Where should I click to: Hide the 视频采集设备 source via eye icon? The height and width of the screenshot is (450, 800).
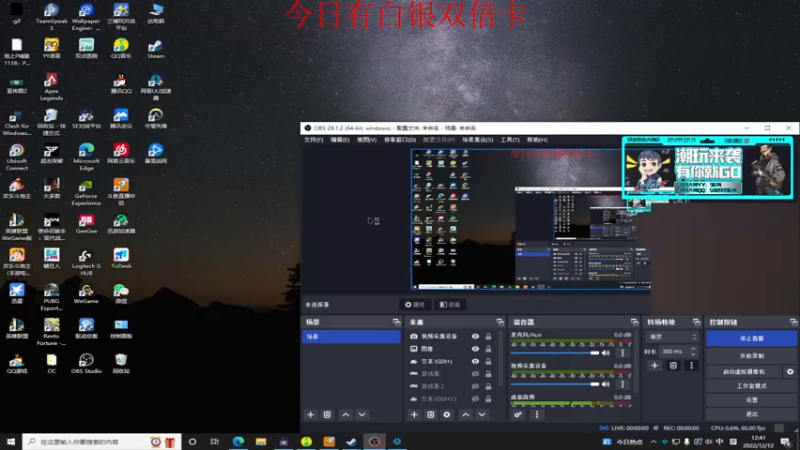tap(475, 337)
